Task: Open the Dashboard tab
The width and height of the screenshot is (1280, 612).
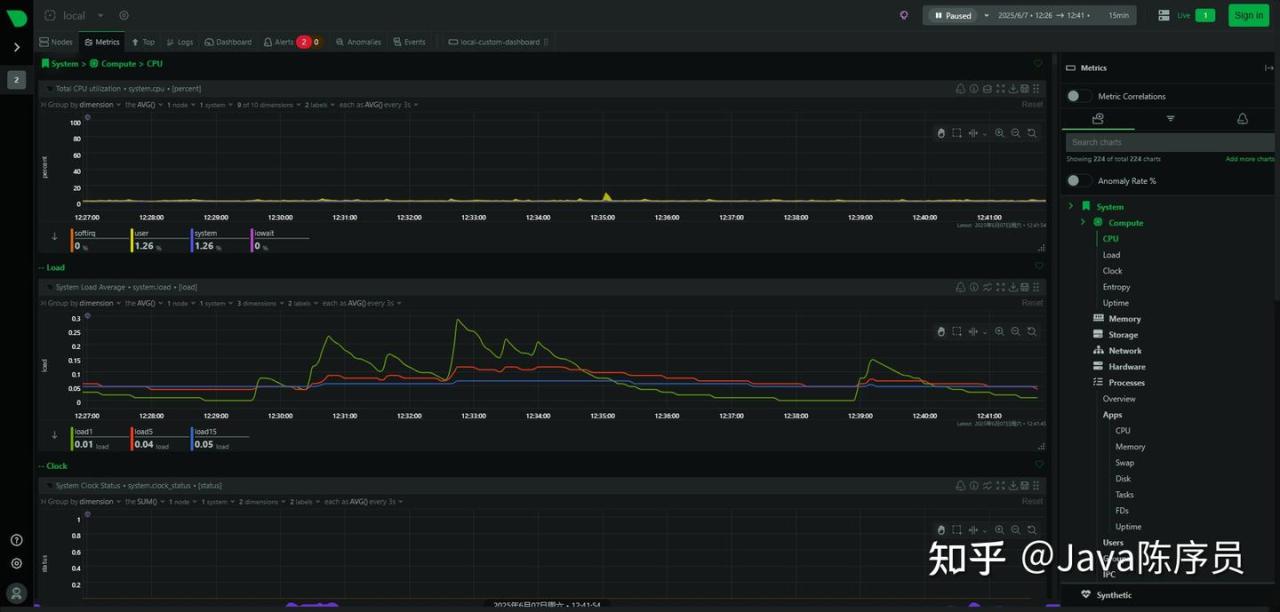Action: (228, 42)
